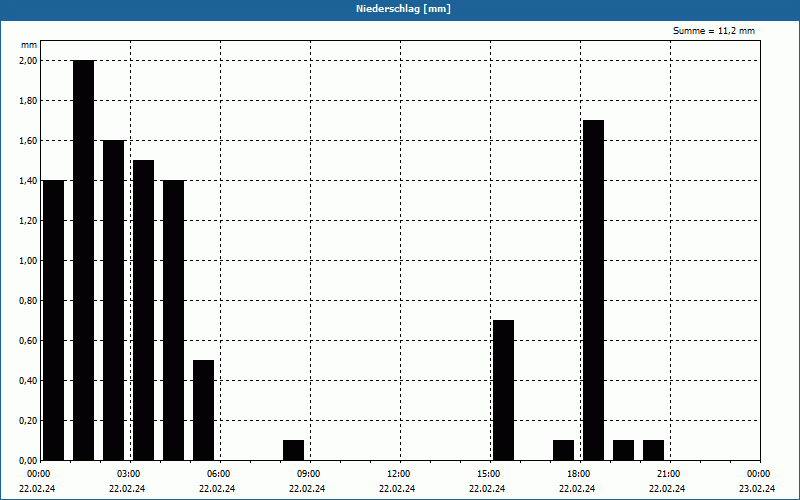
Task: Click the small 0,10 mm bar before 18:00
Action: tap(563, 450)
